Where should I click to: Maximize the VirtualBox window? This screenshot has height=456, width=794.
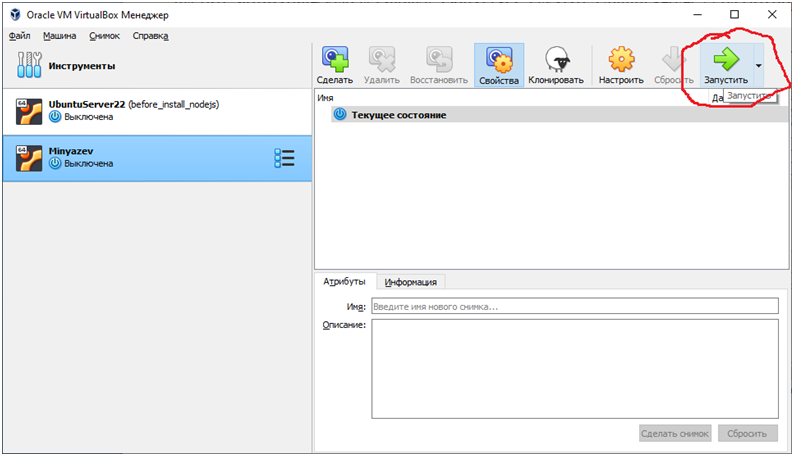pyautogui.click(x=734, y=14)
